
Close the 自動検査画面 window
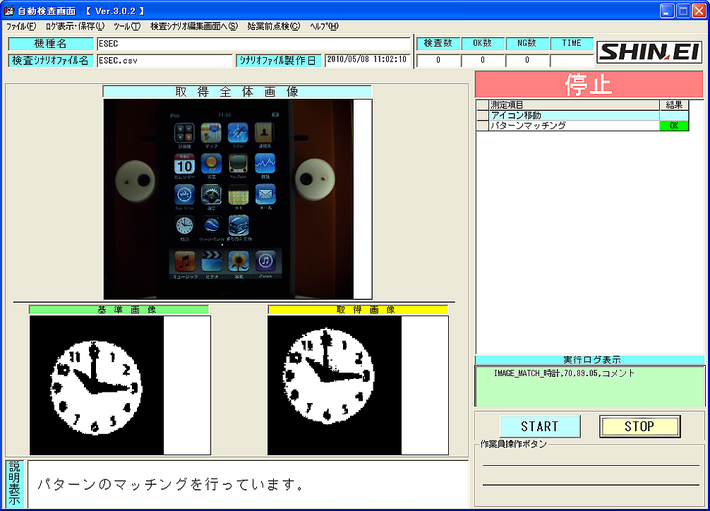(699, 10)
